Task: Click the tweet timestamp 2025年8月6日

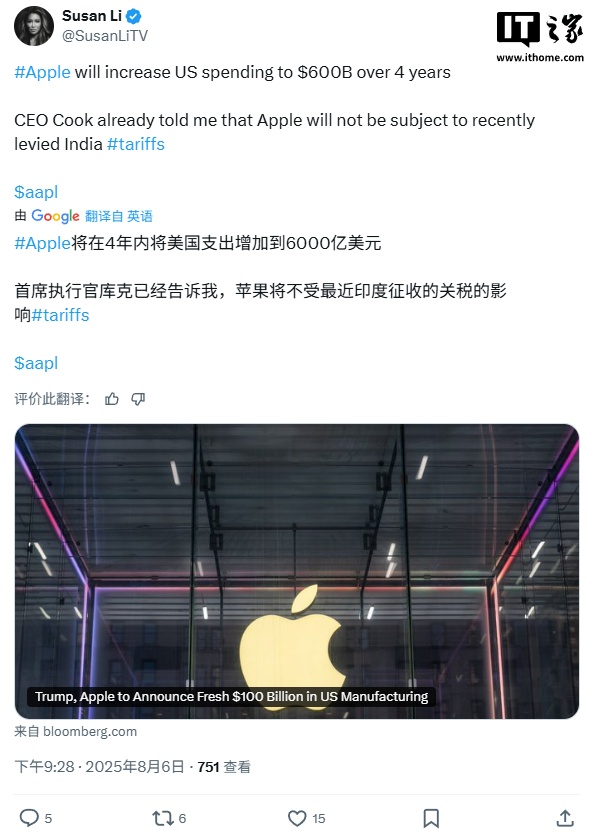Action: pyautogui.click(x=135, y=767)
